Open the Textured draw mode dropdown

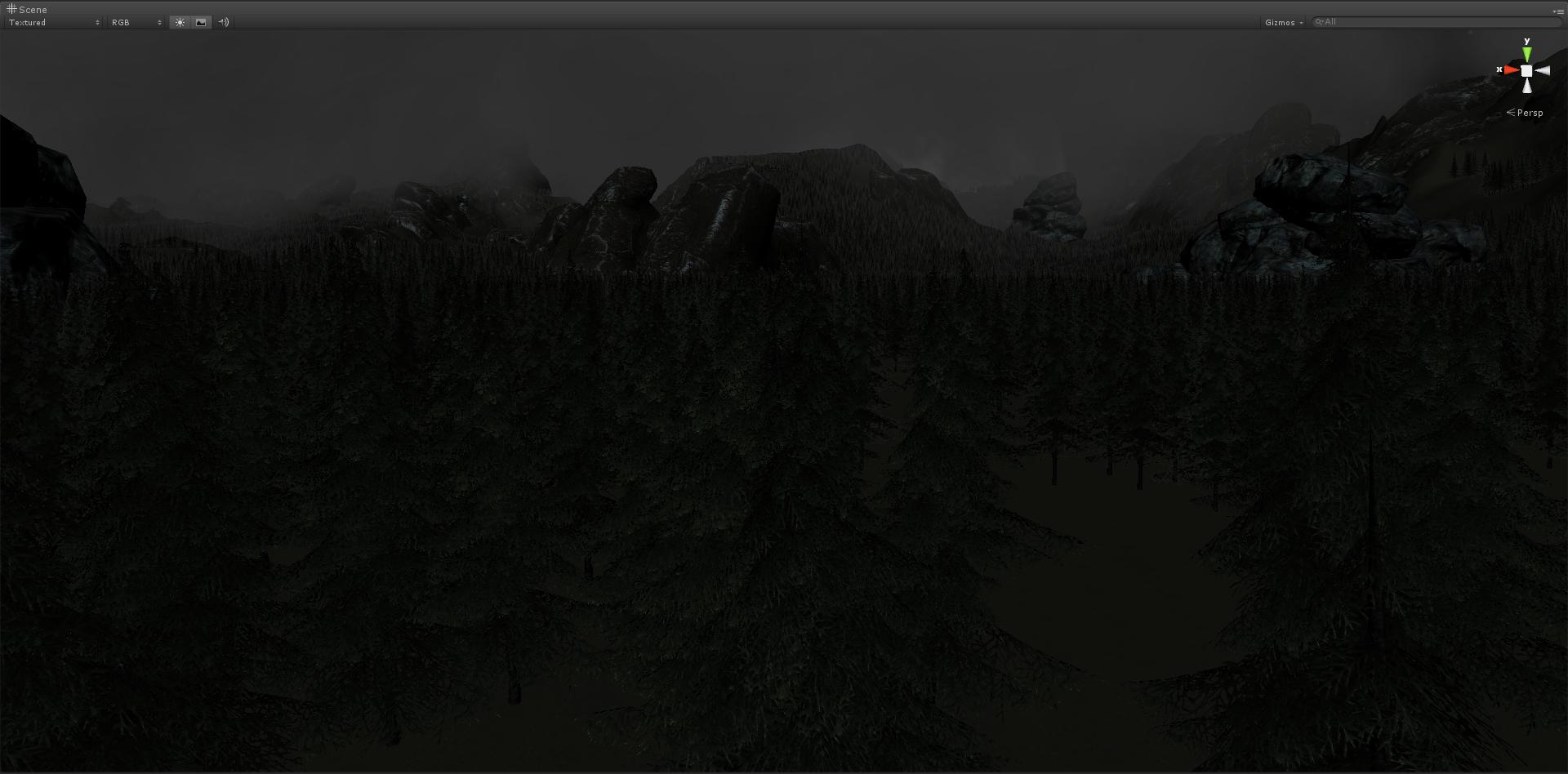[54, 22]
